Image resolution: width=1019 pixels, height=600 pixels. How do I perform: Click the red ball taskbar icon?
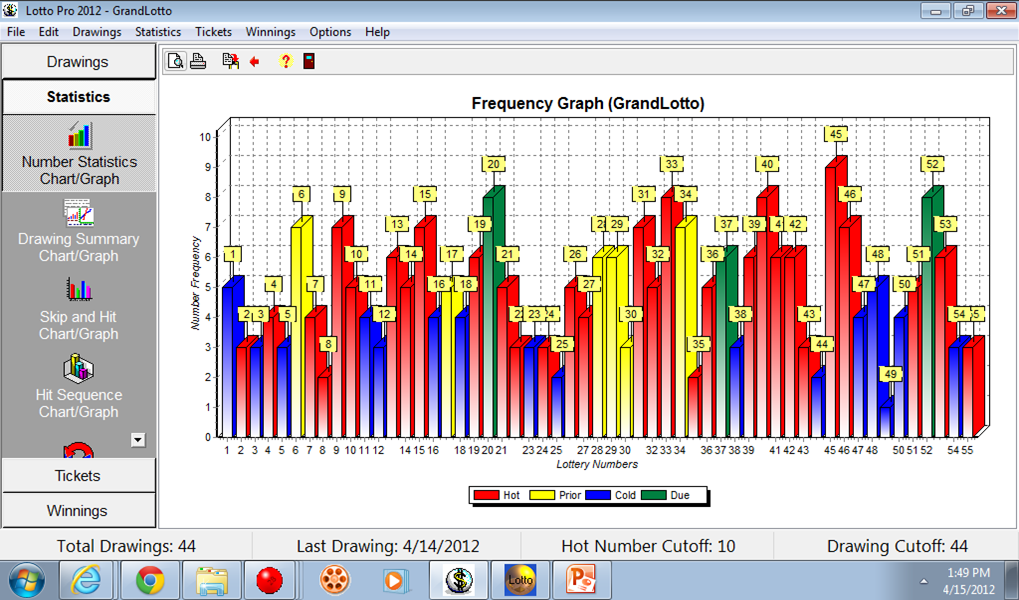(x=269, y=580)
